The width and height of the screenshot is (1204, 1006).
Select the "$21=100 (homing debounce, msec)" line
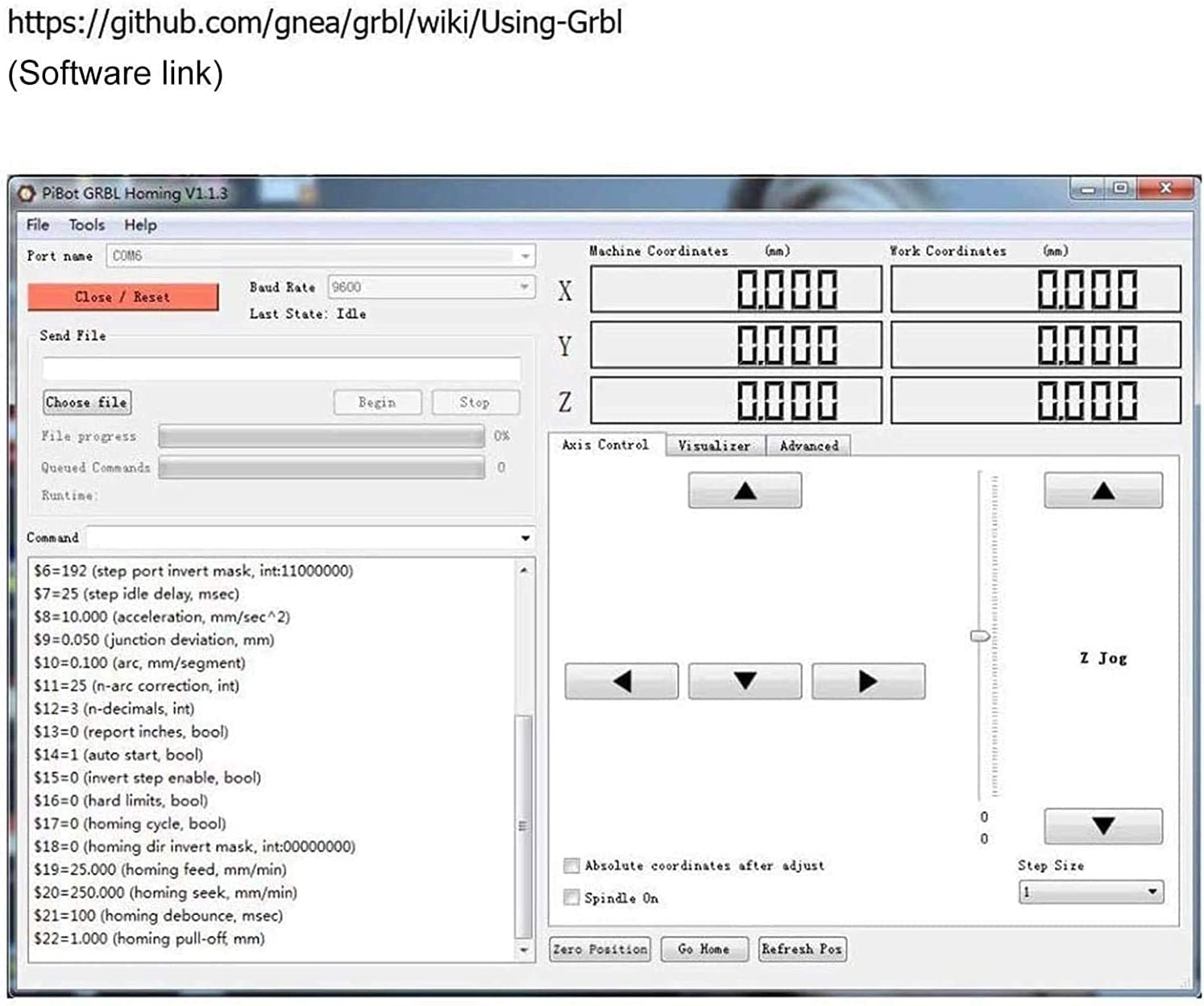158,916
